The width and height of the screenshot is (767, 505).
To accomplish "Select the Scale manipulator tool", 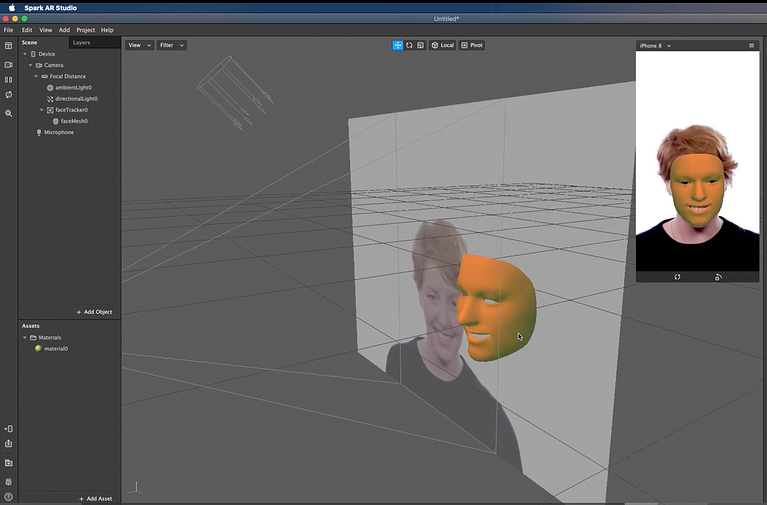I will (x=420, y=45).
